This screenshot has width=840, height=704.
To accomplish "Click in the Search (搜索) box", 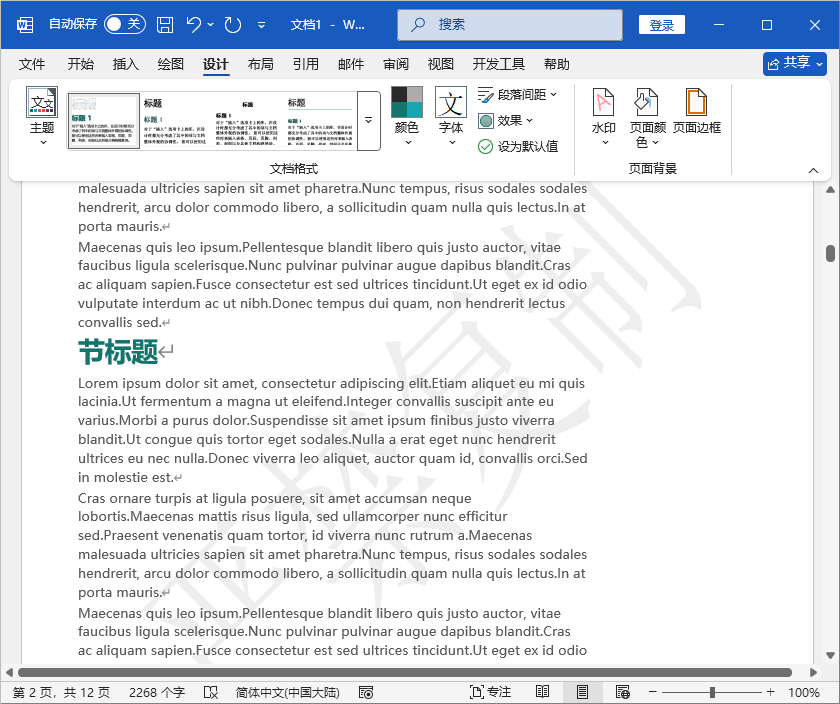I will tap(510, 24).
